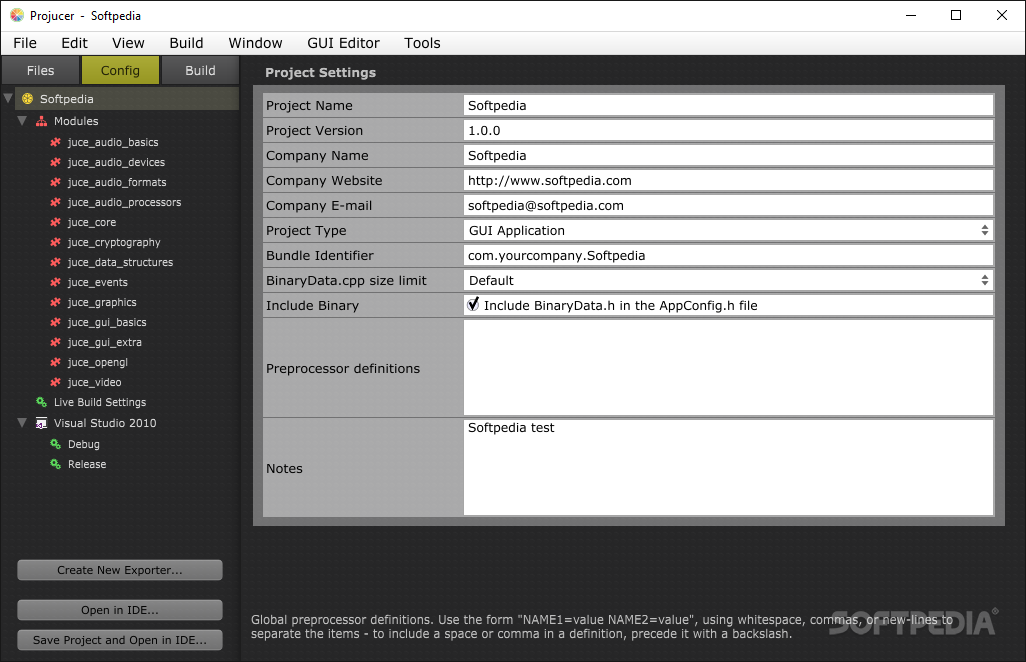
Task: Click the Modules group icon
Action: (41, 121)
